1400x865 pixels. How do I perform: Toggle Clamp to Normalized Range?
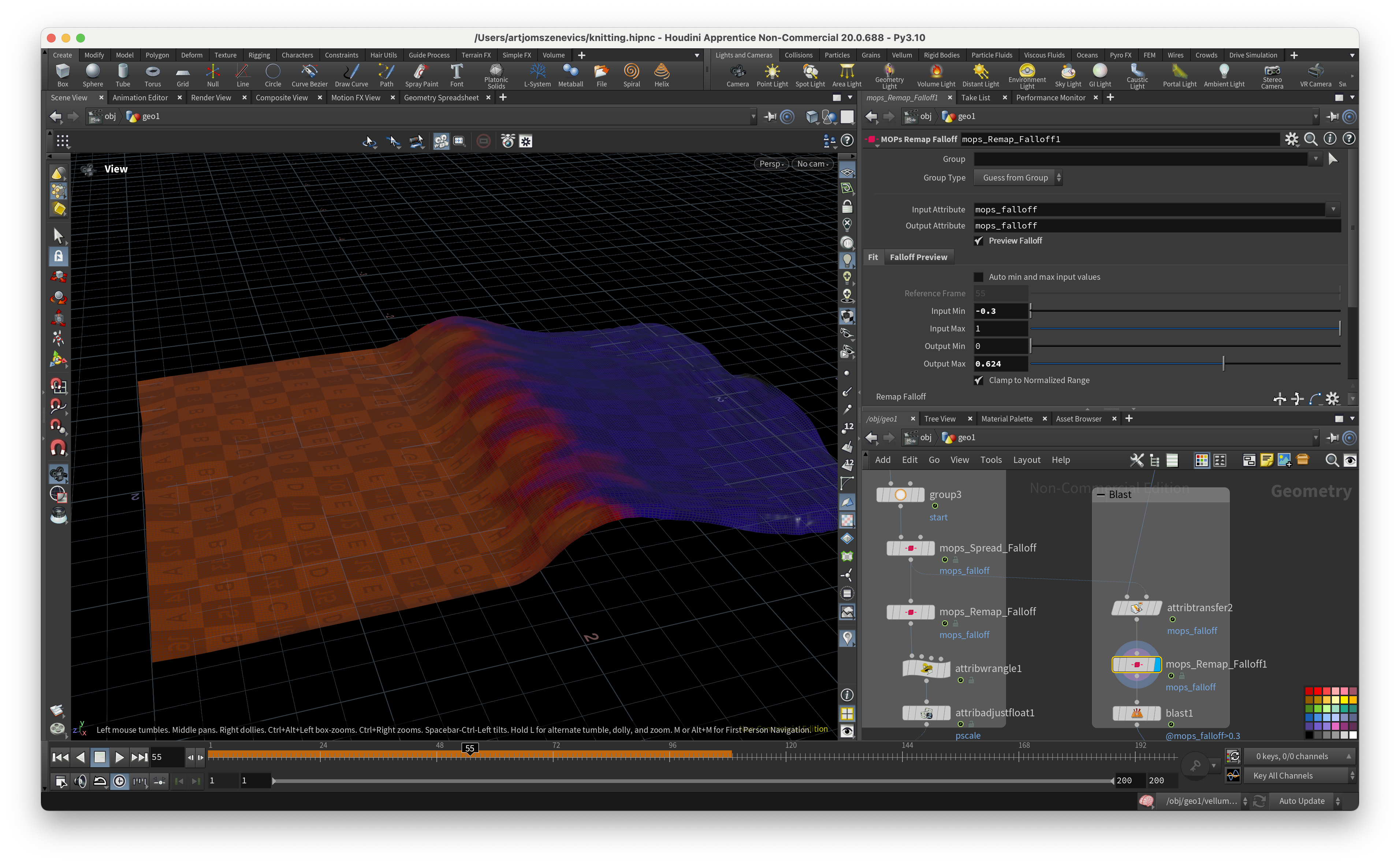pyautogui.click(x=979, y=380)
